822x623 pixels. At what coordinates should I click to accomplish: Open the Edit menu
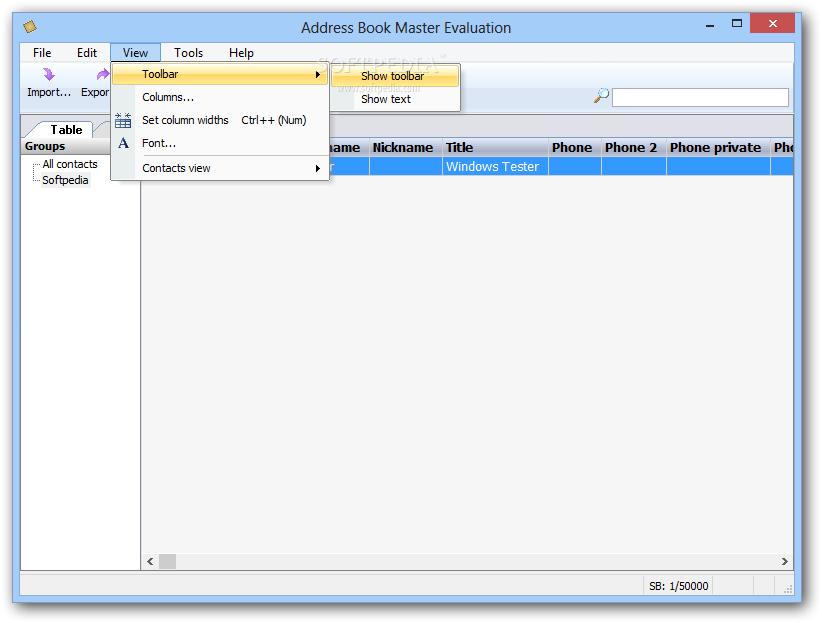87,53
